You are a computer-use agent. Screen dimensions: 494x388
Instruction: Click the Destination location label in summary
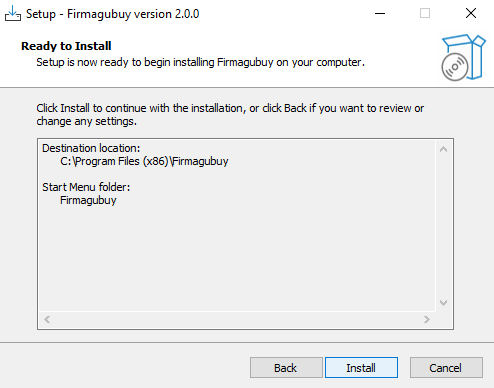coord(91,148)
